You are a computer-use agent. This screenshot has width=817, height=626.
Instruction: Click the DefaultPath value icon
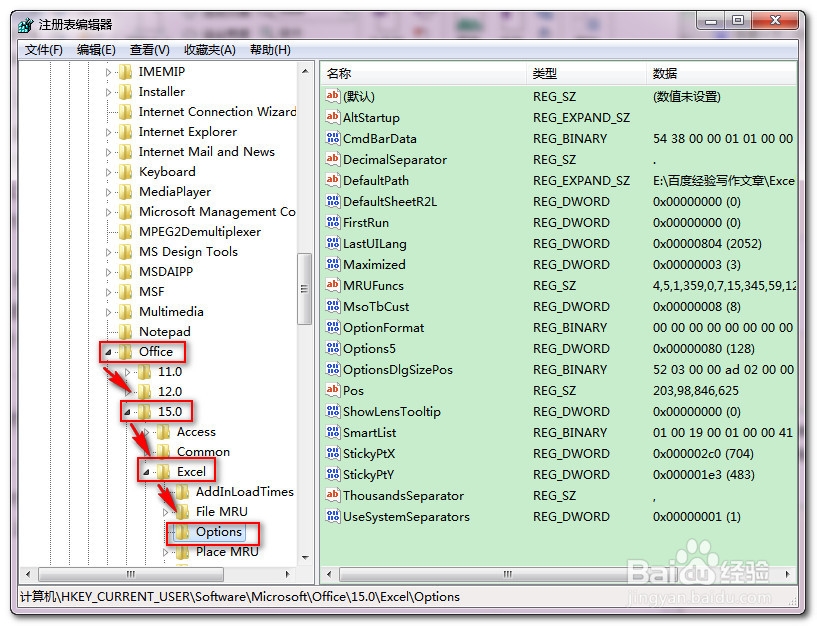332,180
